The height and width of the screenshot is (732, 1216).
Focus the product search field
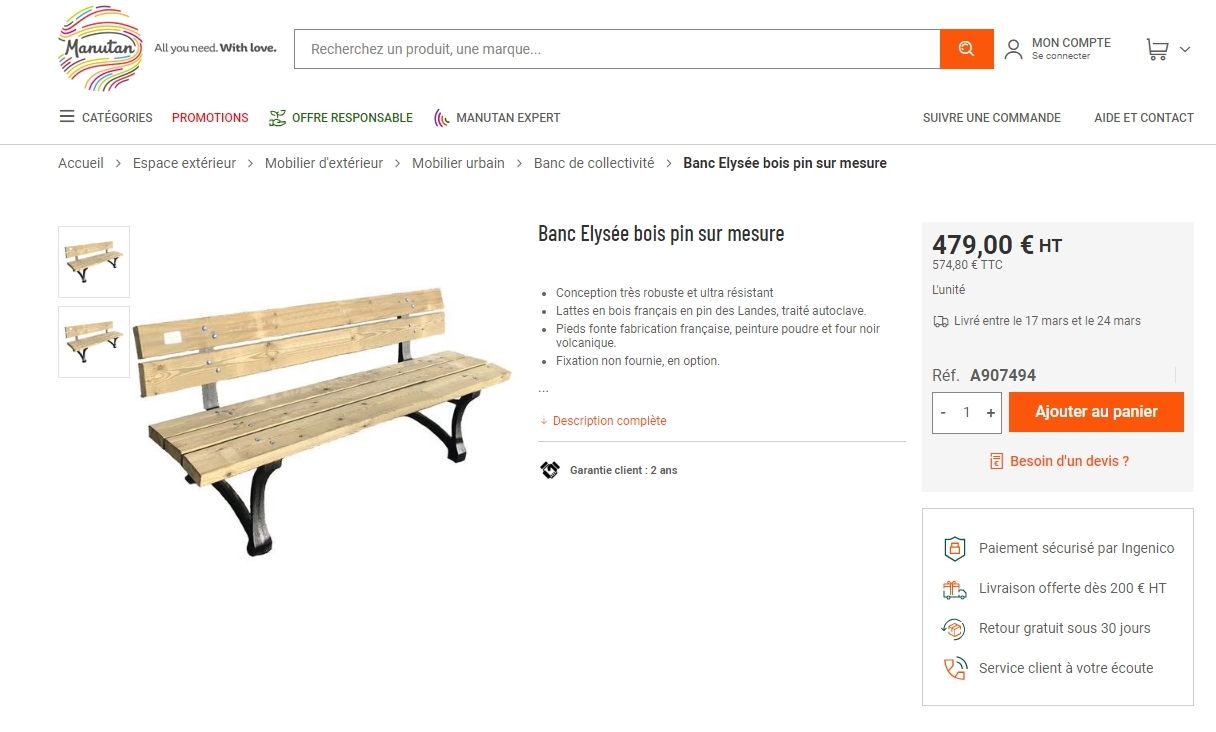click(616, 49)
